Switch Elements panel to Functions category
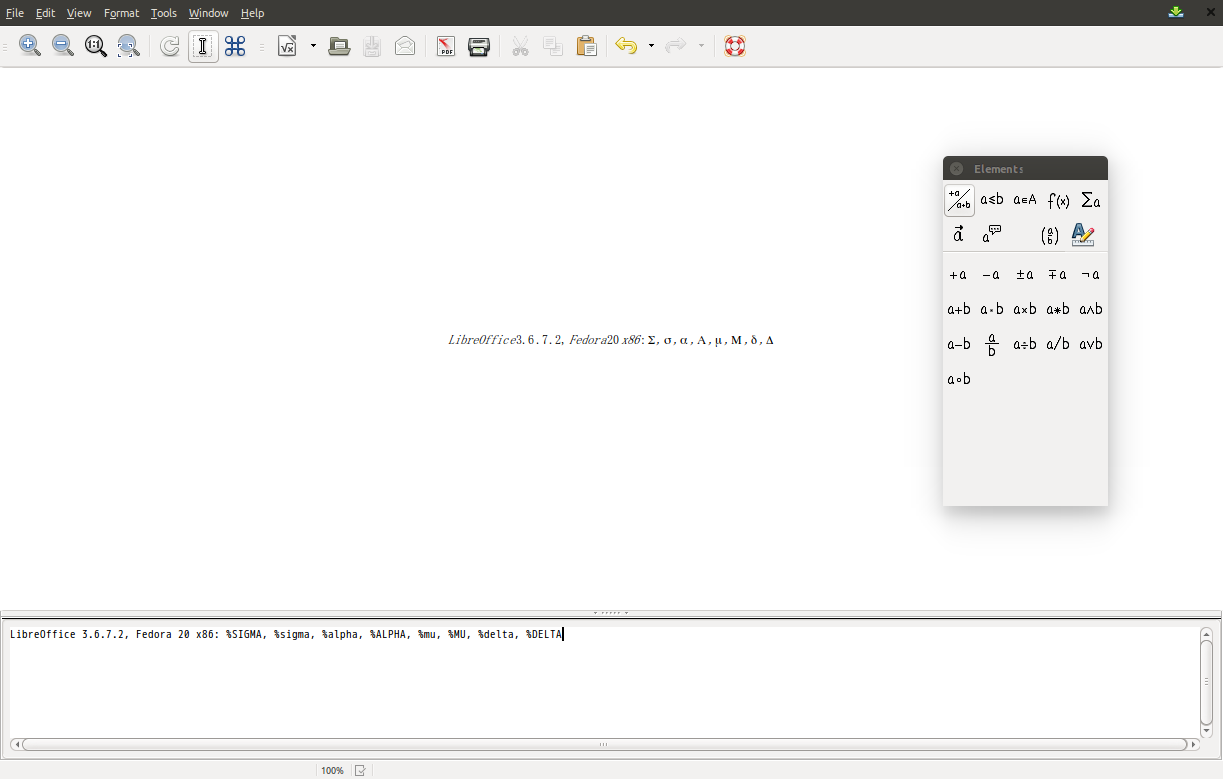Screen dimensions: 1223x779 pyautogui.click(x=1058, y=200)
